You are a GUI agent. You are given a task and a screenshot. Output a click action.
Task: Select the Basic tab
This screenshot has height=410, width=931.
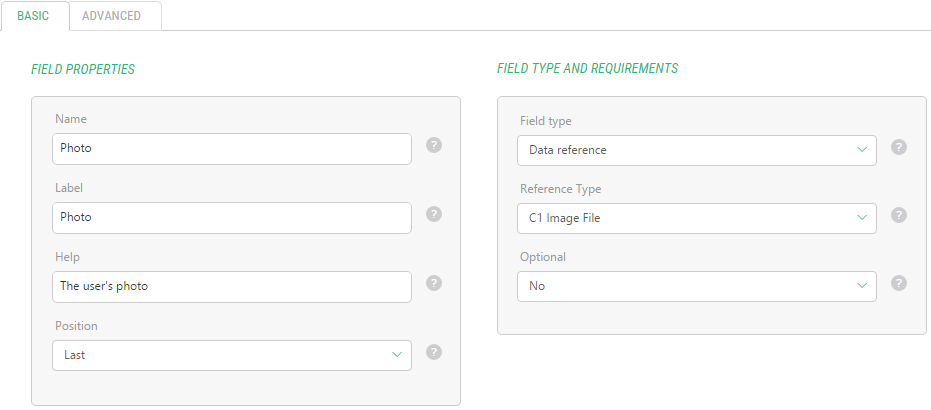pos(33,16)
